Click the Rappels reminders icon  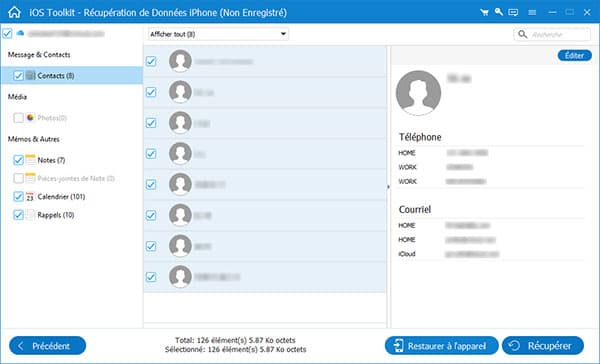point(30,215)
